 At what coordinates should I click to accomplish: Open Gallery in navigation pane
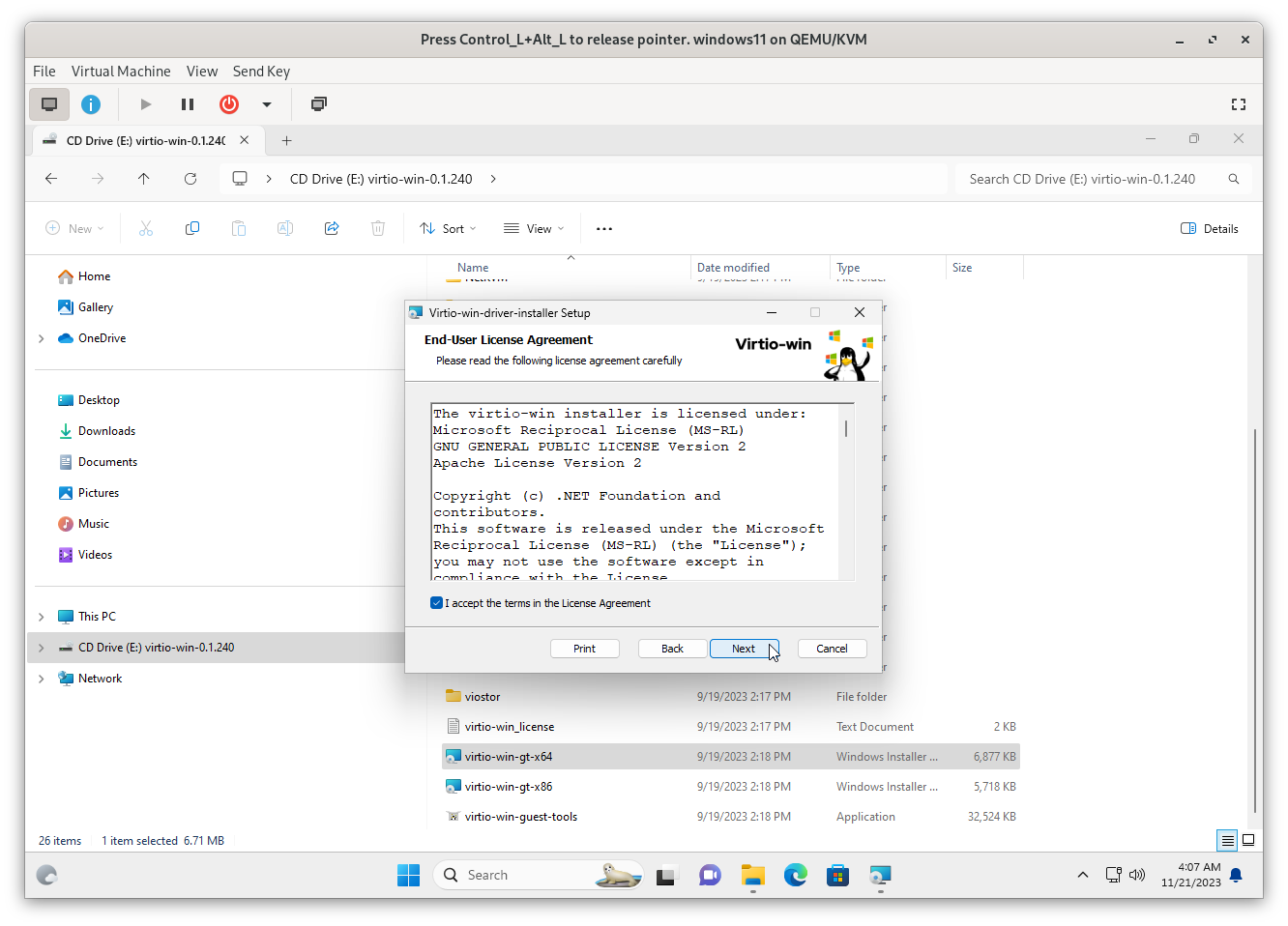[96, 307]
